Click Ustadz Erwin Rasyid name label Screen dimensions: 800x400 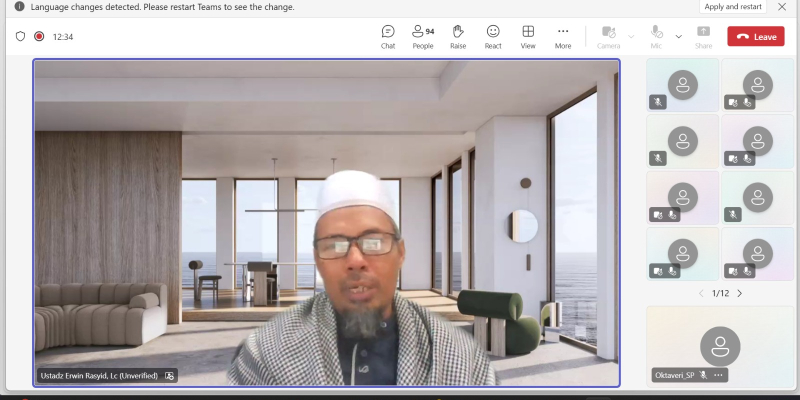[99, 376]
